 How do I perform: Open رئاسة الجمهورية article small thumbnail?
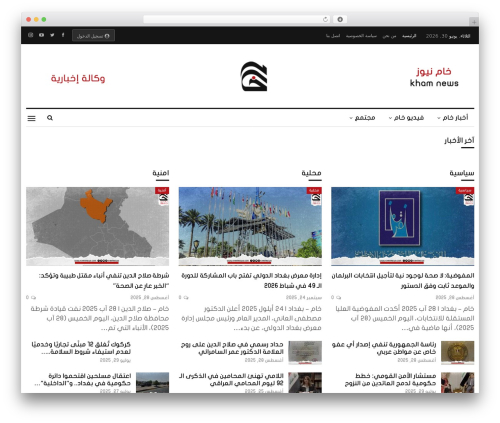[x=457, y=353]
